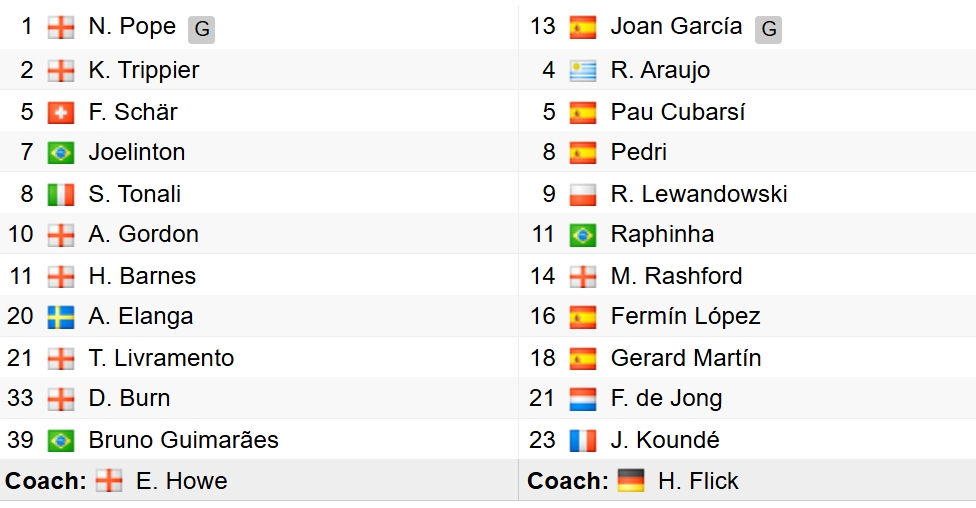Click the Switzerland flag next to F. Schär
The width and height of the screenshot is (976, 508).
pos(61,112)
